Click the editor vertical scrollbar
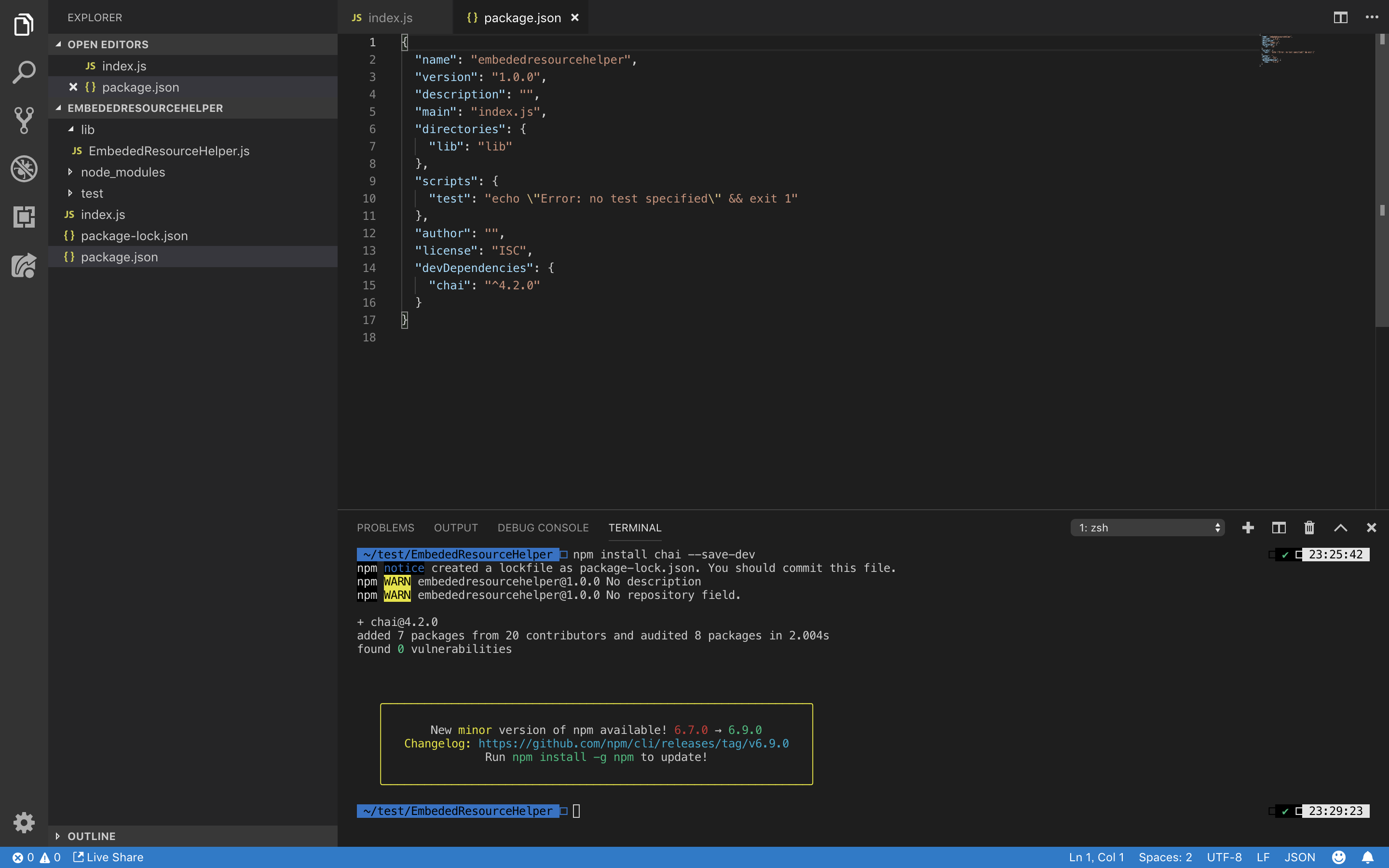Screen dimensions: 1389x868 pos(1382,181)
